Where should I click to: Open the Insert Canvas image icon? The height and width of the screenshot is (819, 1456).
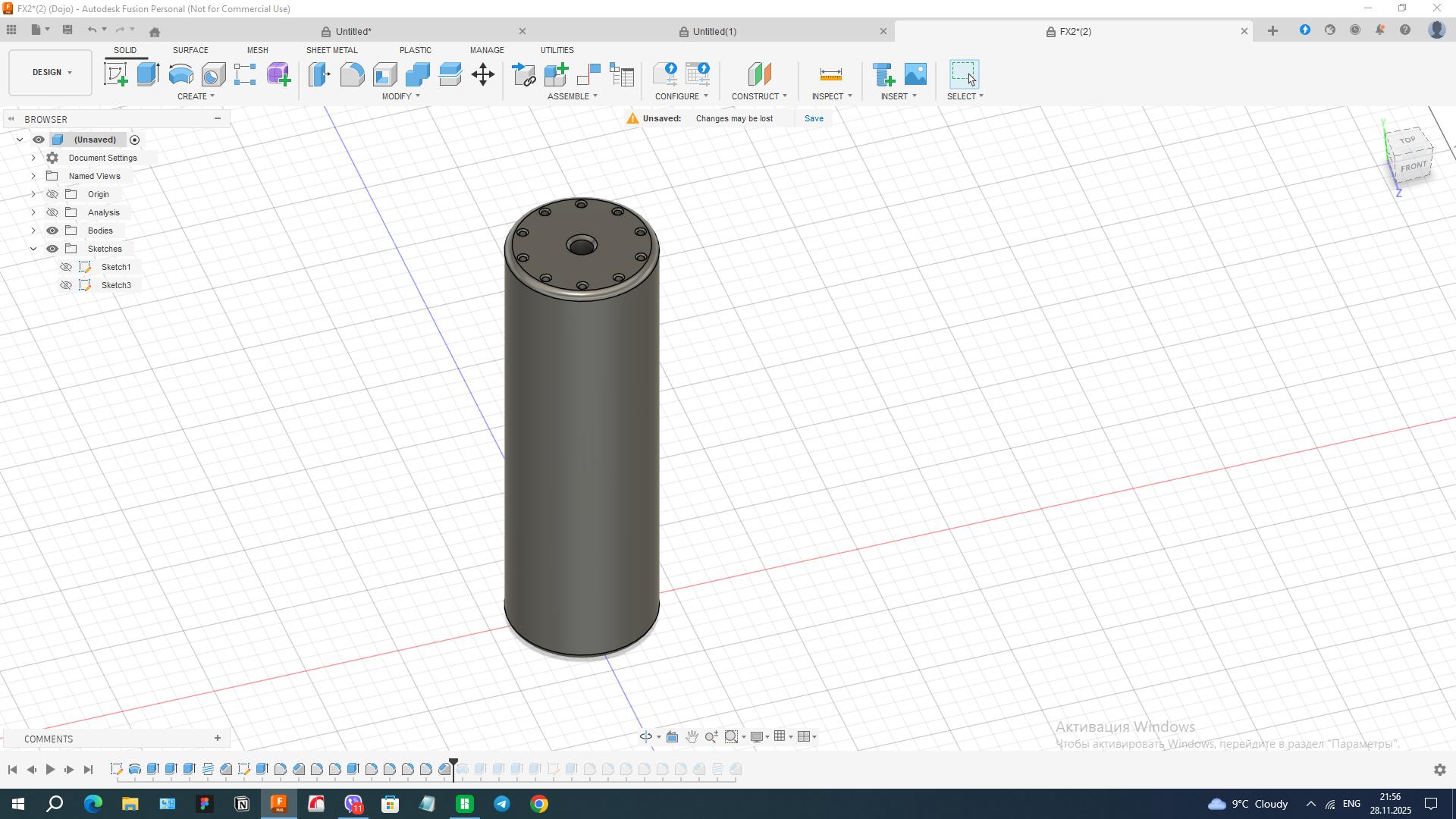pyautogui.click(x=915, y=74)
